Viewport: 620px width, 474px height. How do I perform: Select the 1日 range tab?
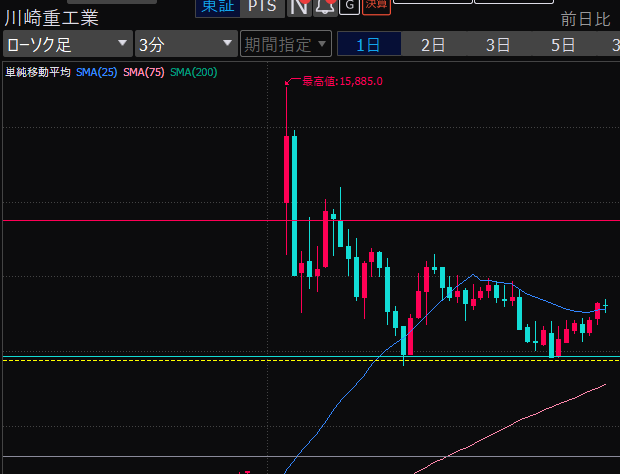pyautogui.click(x=368, y=44)
